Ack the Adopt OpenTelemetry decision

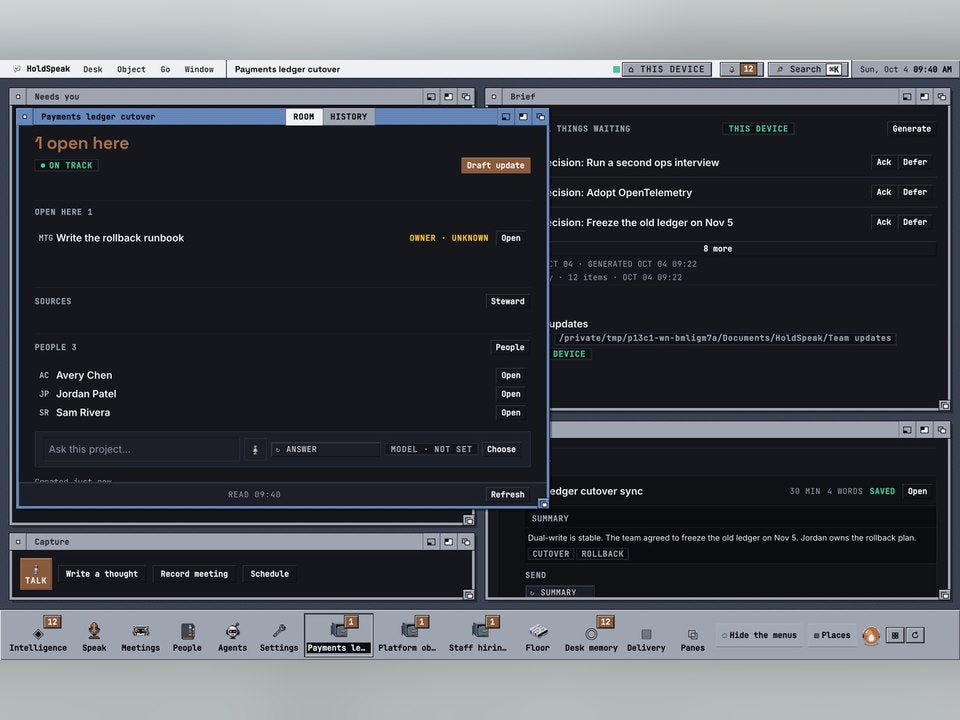click(883, 192)
